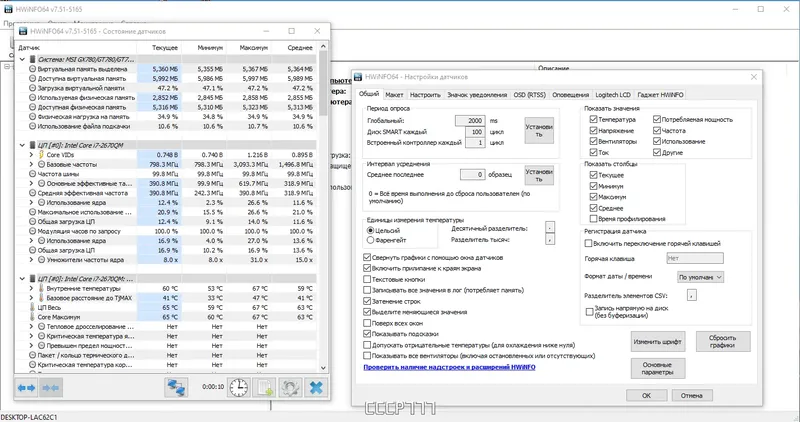The height and width of the screenshot is (422, 800).
Task: Click Установить button in Период опроса section
Action: point(539,131)
